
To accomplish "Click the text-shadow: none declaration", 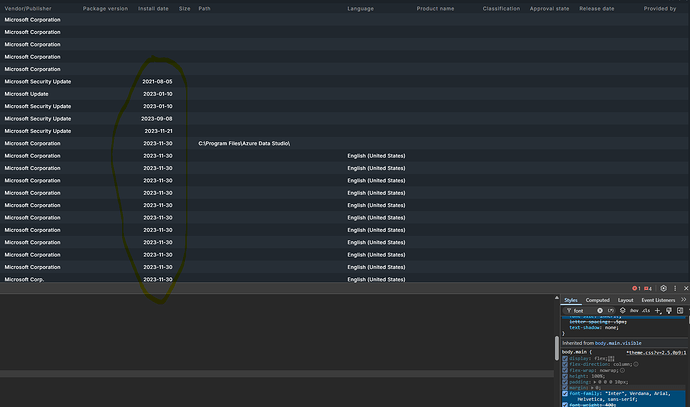I will click(594, 327).
